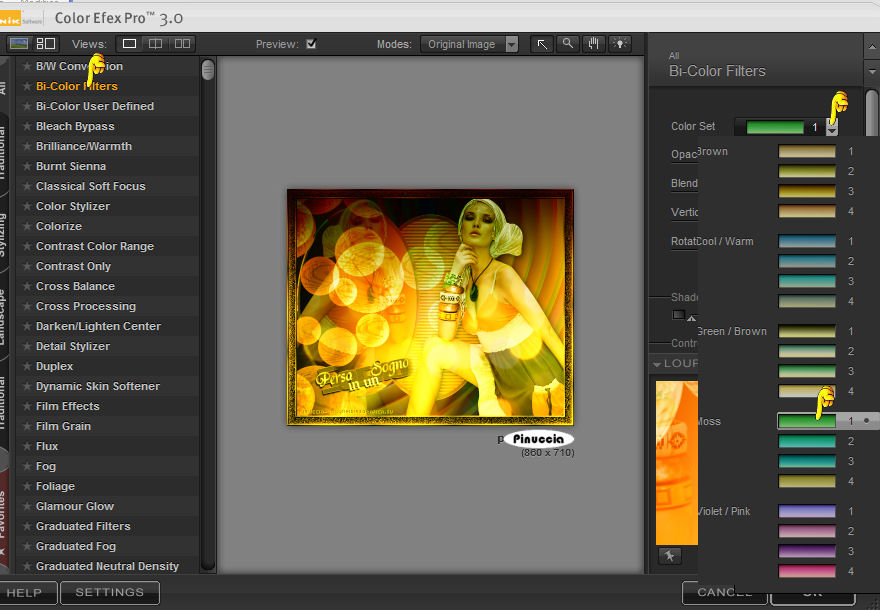This screenshot has height=610, width=880.
Task: Click the HELP button
Action: point(24,592)
